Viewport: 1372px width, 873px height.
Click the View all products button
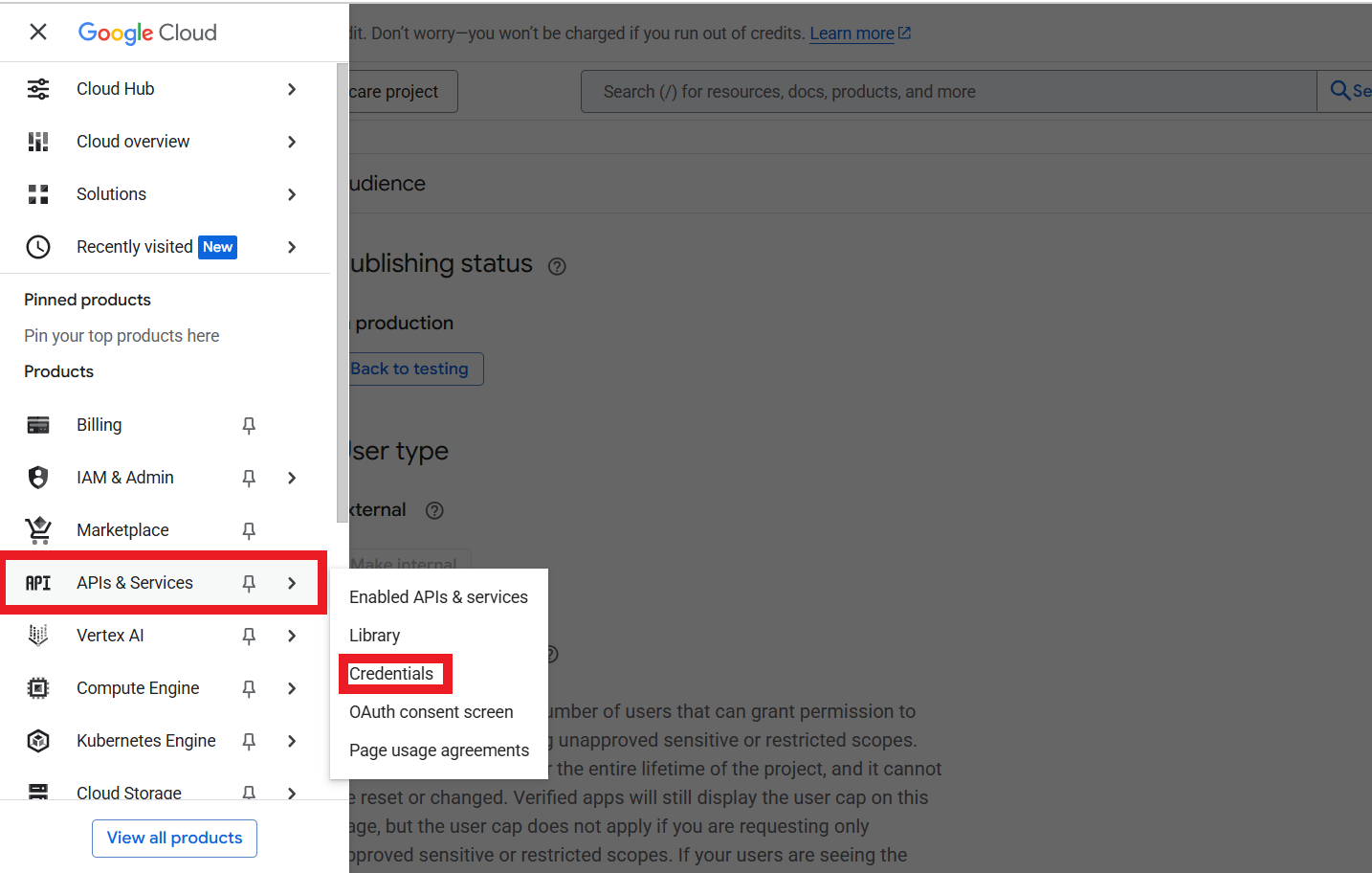174,838
